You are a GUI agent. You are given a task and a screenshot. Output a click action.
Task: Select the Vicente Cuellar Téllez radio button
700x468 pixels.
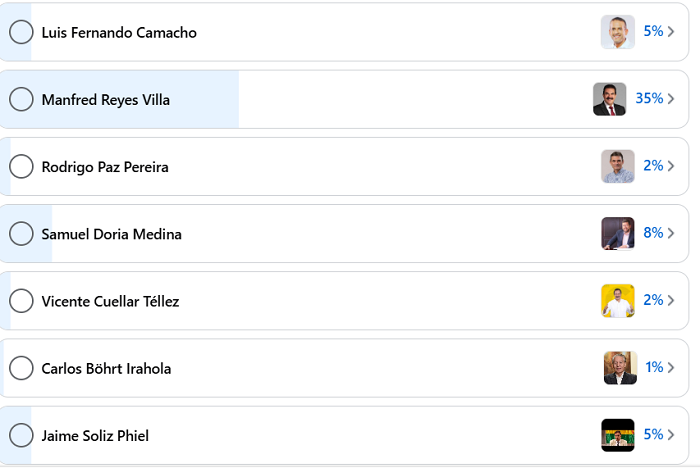coord(21,301)
